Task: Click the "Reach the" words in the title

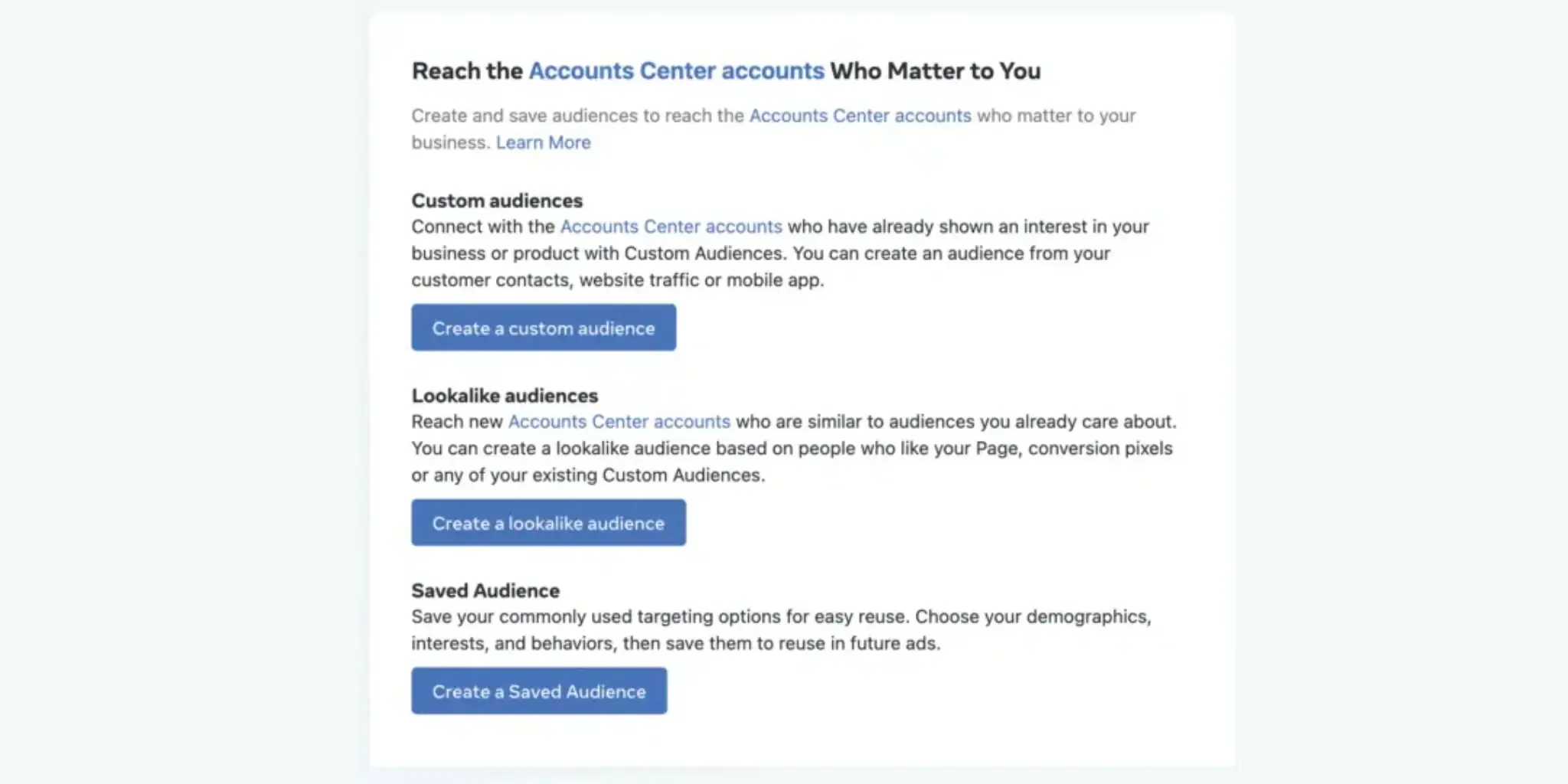Action: pyautogui.click(x=467, y=70)
